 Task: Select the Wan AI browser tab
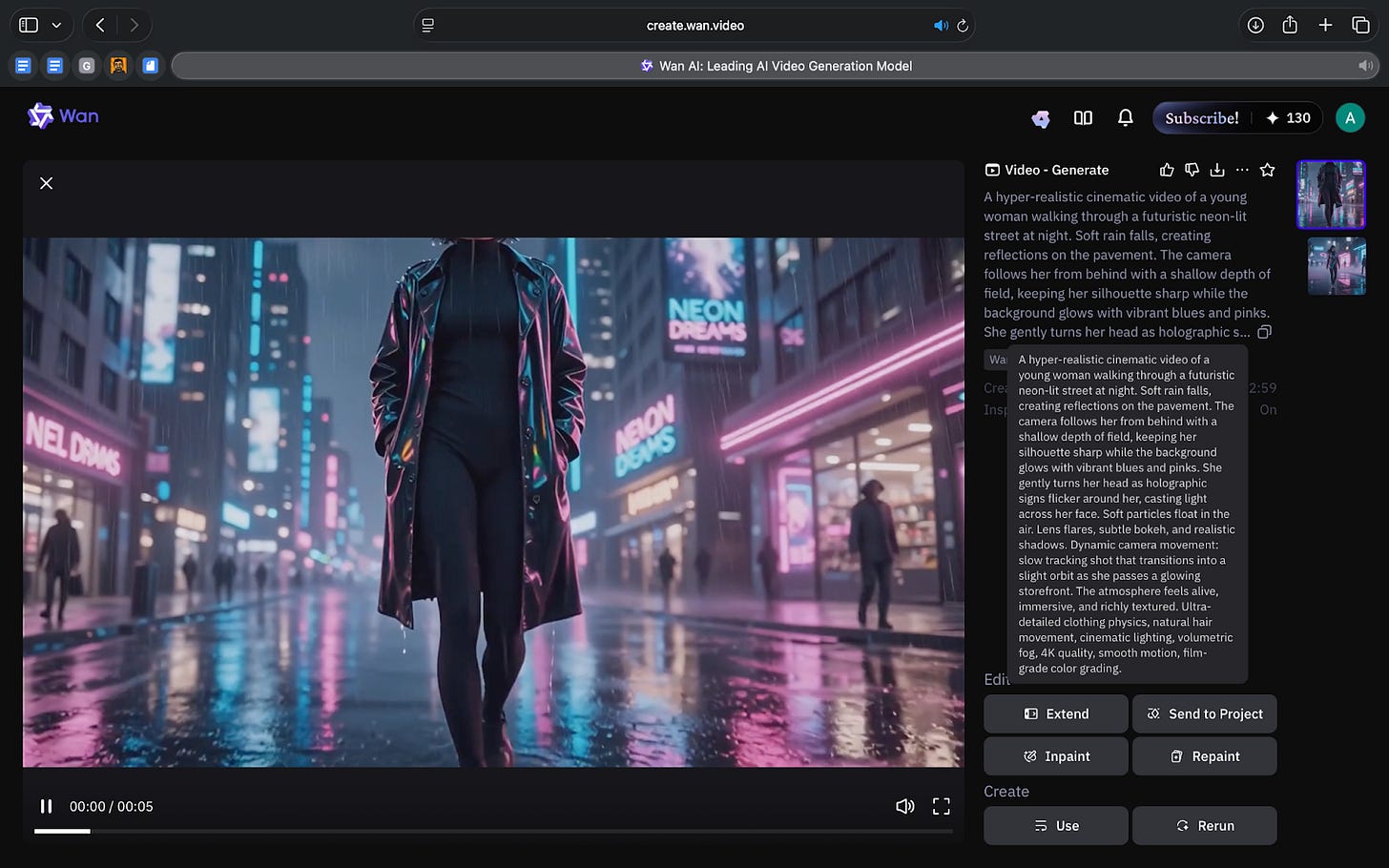click(x=775, y=66)
